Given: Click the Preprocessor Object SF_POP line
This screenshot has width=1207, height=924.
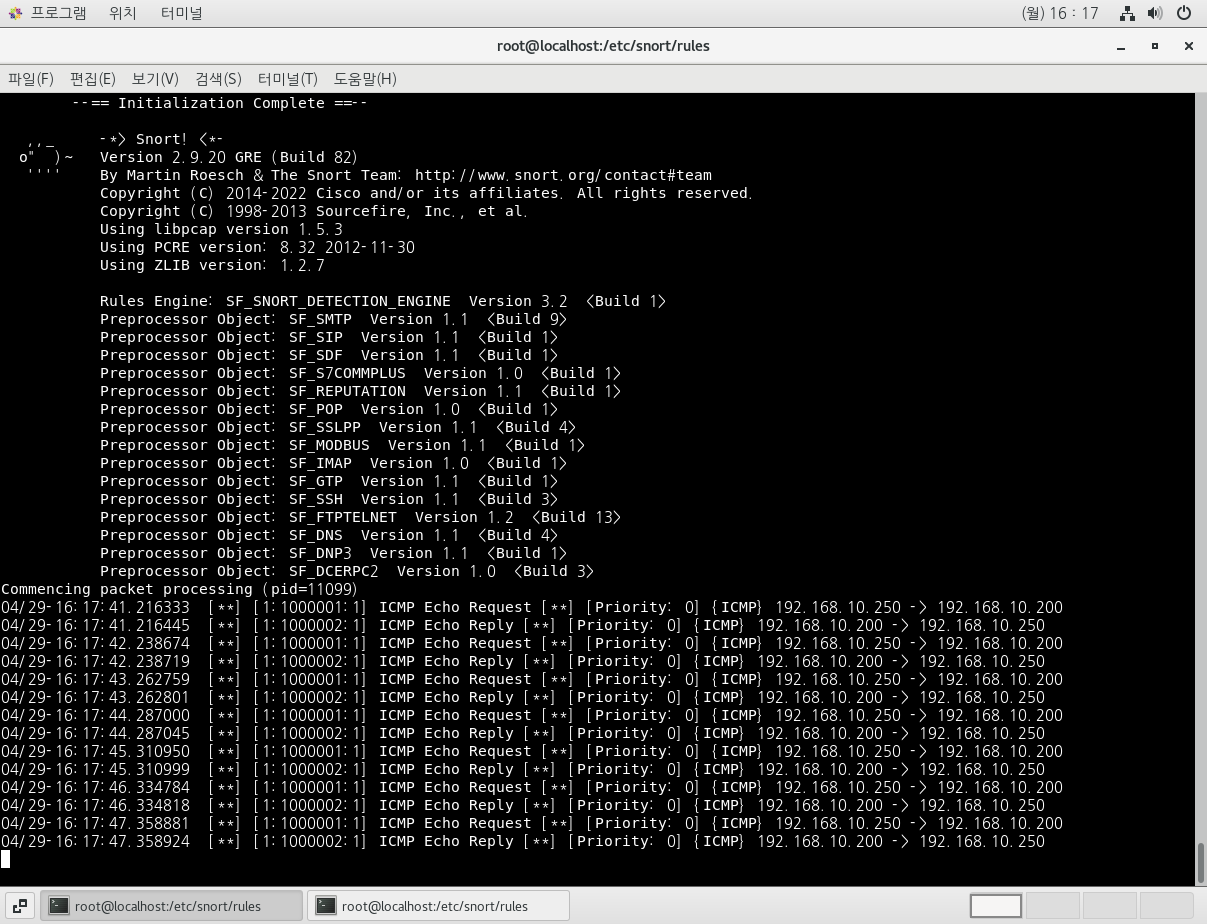Looking at the screenshot, I should [x=329, y=409].
